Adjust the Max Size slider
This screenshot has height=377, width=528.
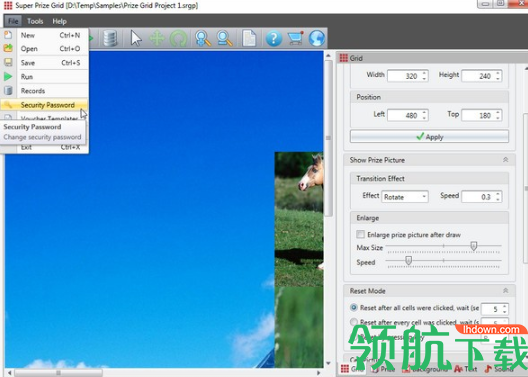point(474,246)
